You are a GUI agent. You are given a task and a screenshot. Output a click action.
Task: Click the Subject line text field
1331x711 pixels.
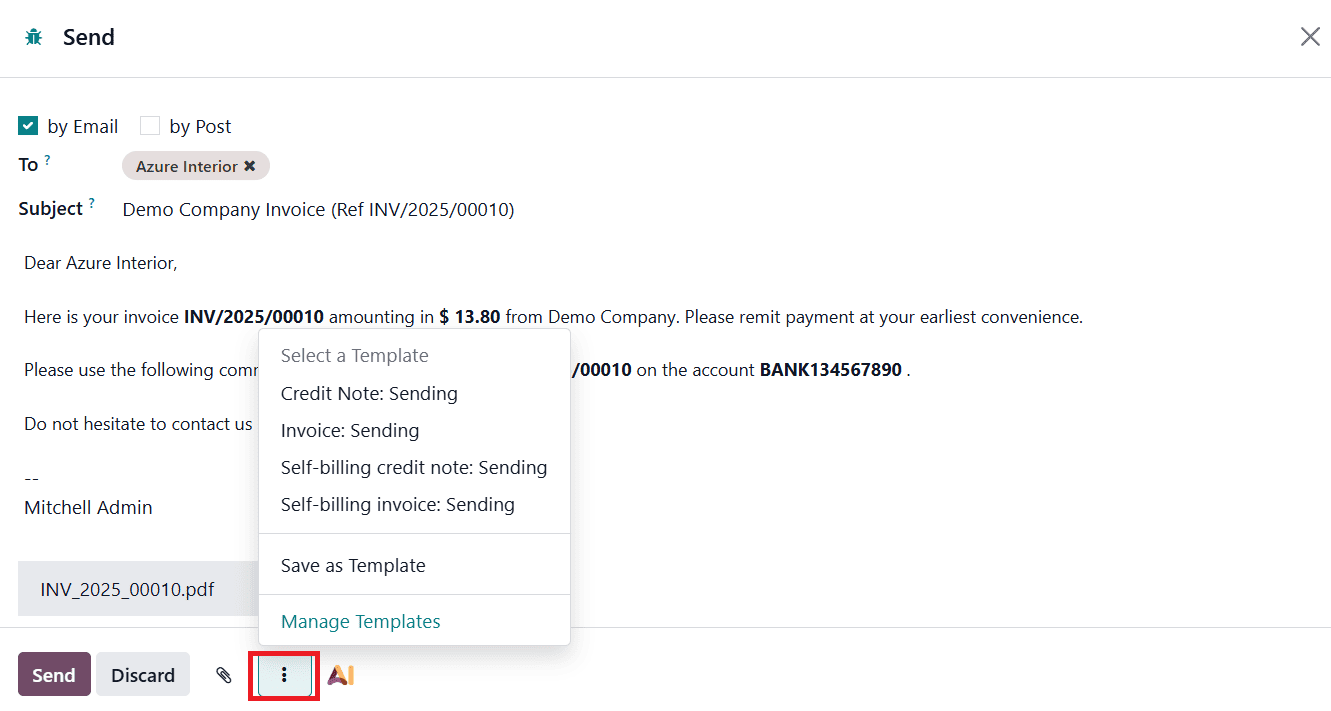[318, 209]
